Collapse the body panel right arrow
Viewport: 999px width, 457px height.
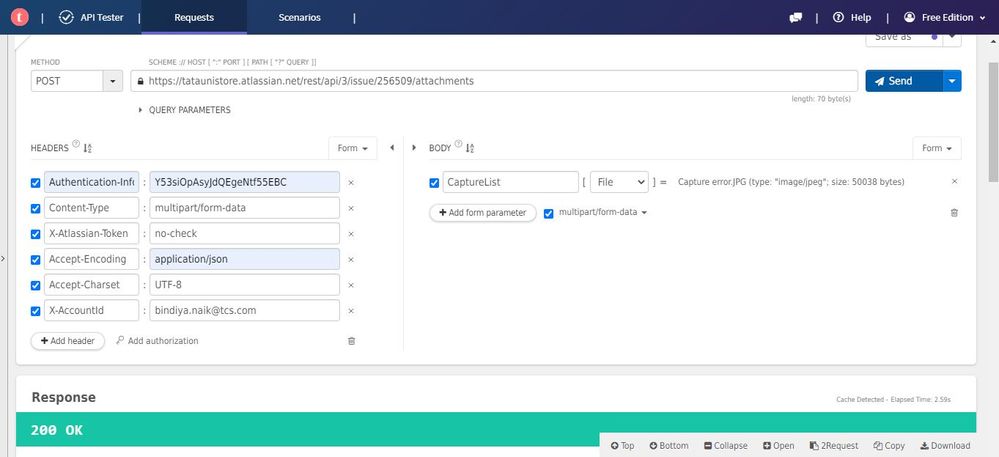[x=414, y=148]
